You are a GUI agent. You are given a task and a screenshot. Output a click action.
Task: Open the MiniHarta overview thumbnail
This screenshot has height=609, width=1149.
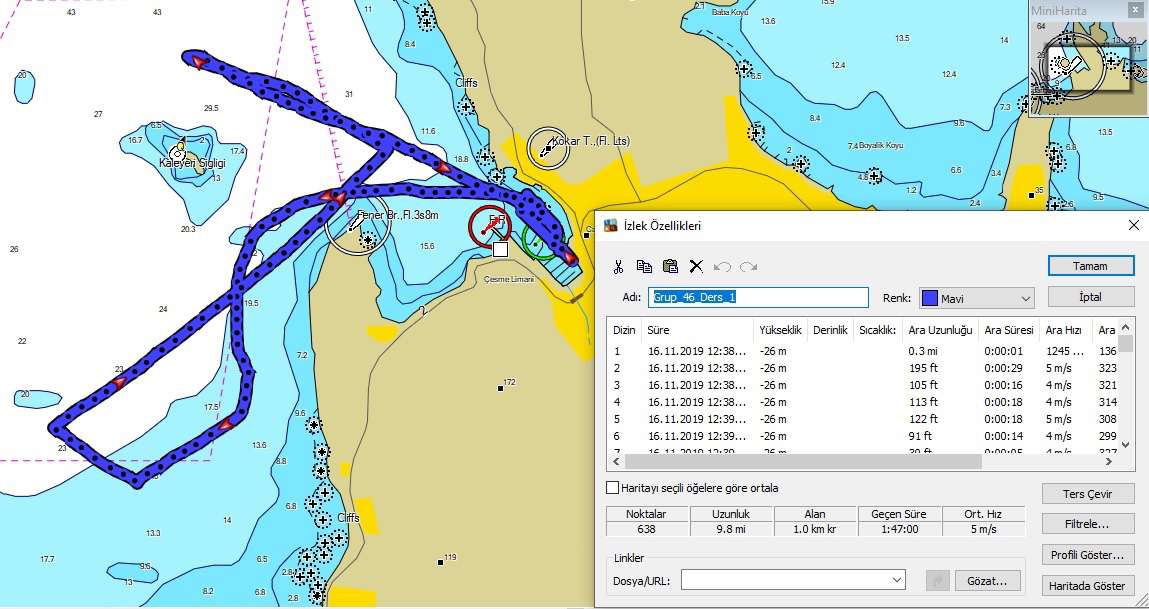[1088, 66]
